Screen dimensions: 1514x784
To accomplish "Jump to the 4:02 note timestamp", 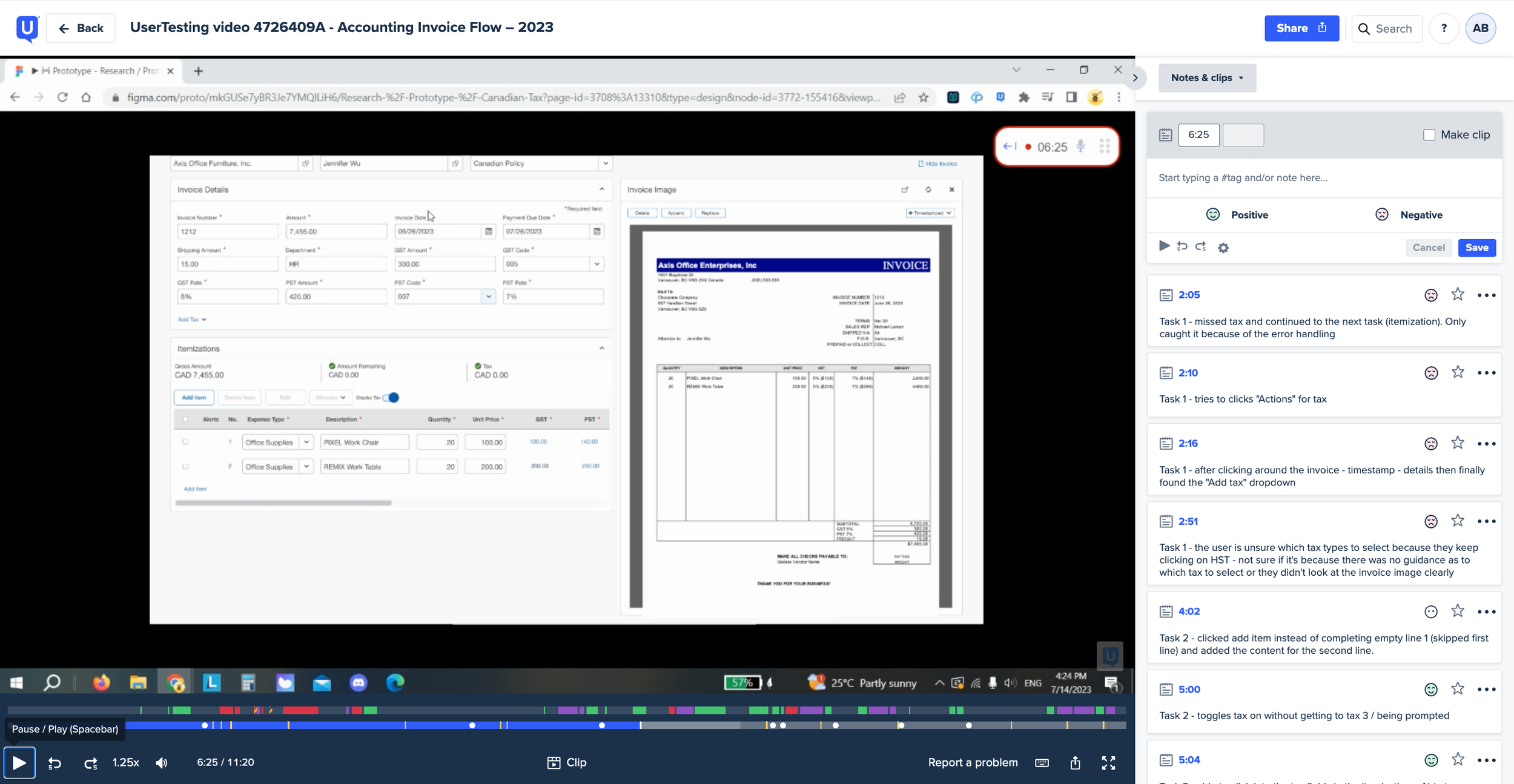I will point(1189,611).
